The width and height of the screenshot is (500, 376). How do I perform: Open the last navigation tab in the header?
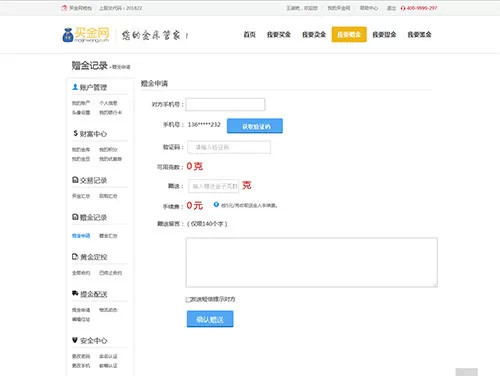click(419, 34)
